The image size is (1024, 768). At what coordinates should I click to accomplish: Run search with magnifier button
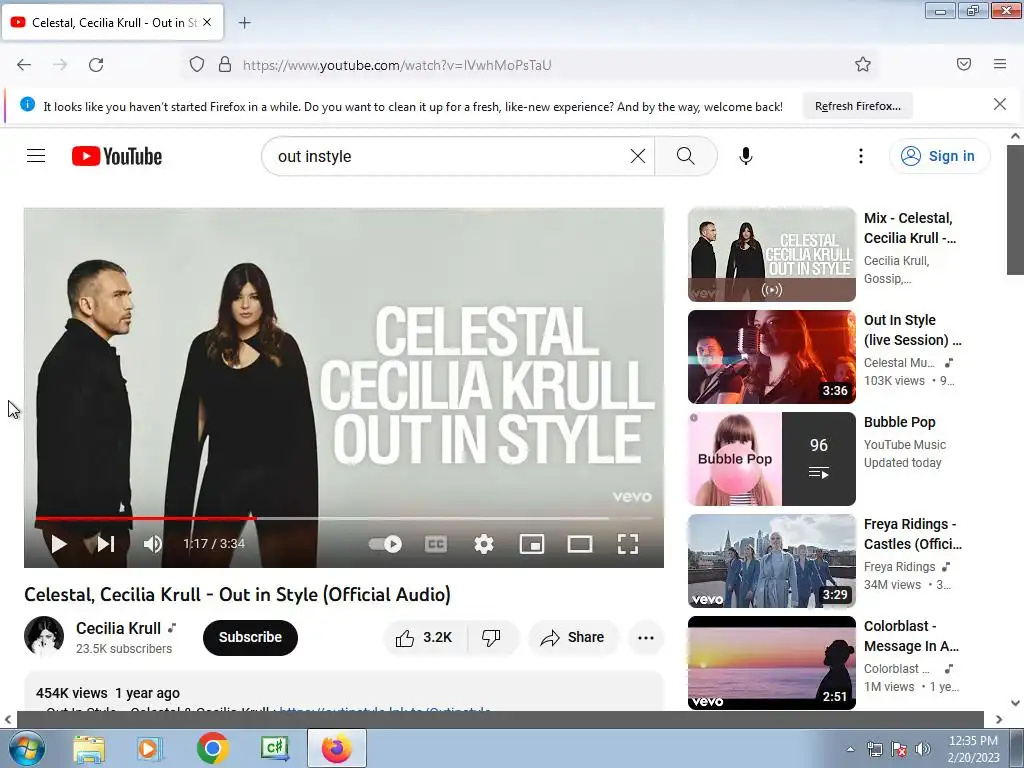pos(686,156)
